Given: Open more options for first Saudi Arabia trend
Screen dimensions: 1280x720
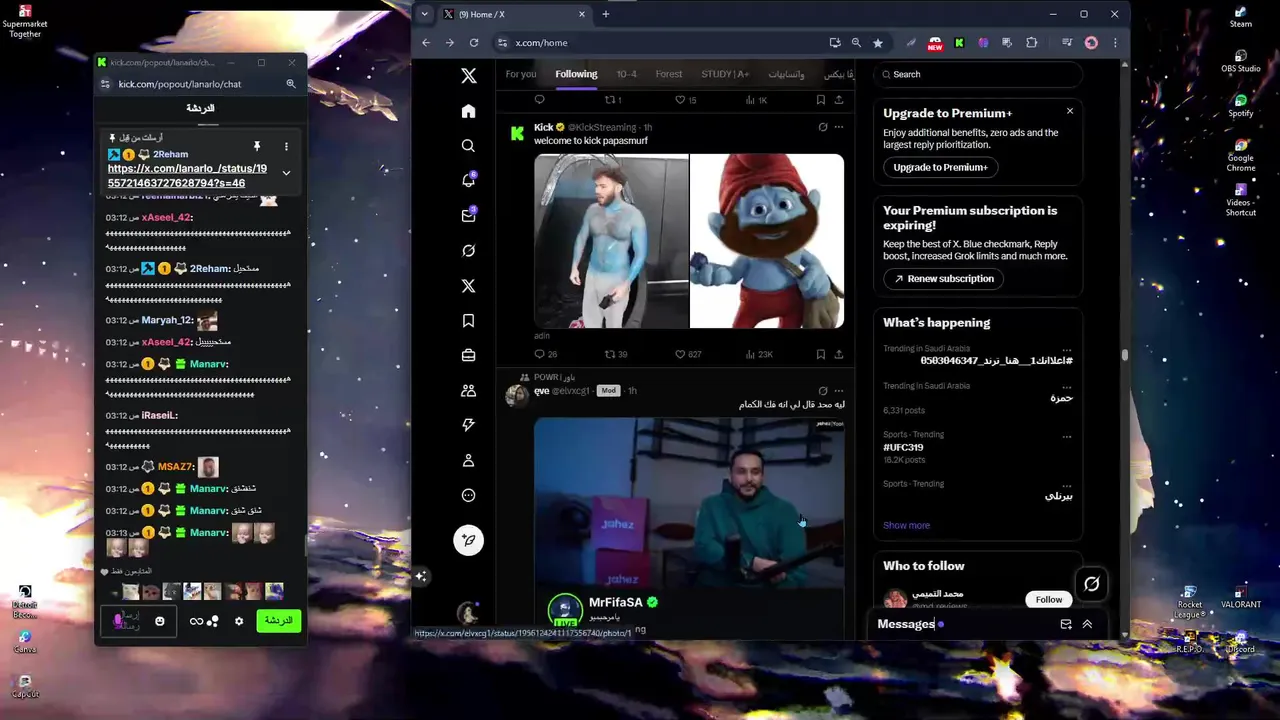Looking at the screenshot, I should click(x=1066, y=350).
